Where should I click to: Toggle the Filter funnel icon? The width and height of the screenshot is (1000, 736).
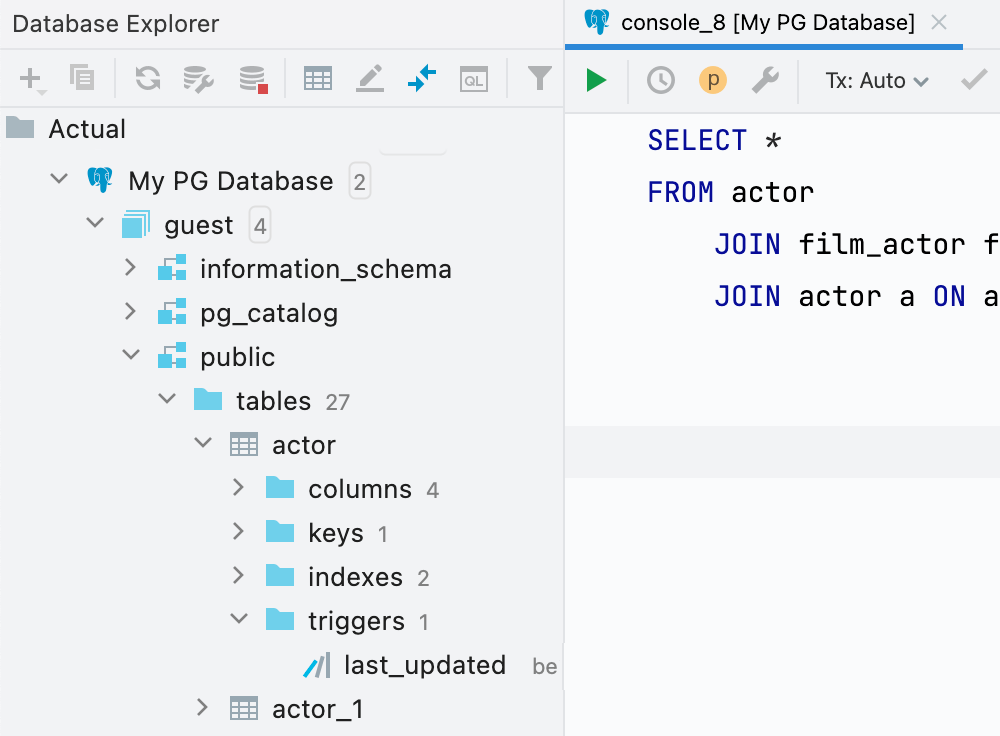(x=540, y=78)
